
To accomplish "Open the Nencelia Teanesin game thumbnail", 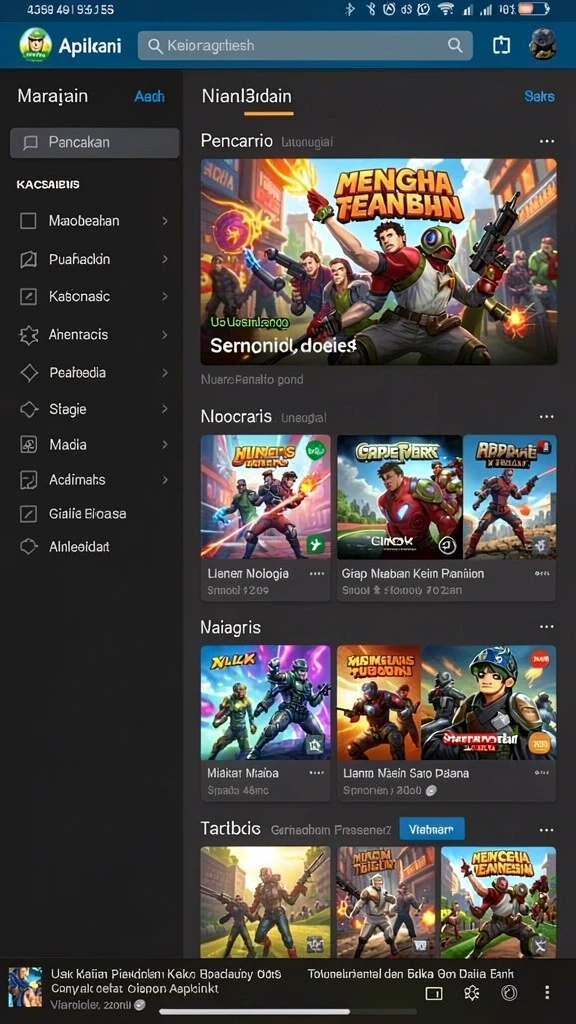I will (498, 903).
